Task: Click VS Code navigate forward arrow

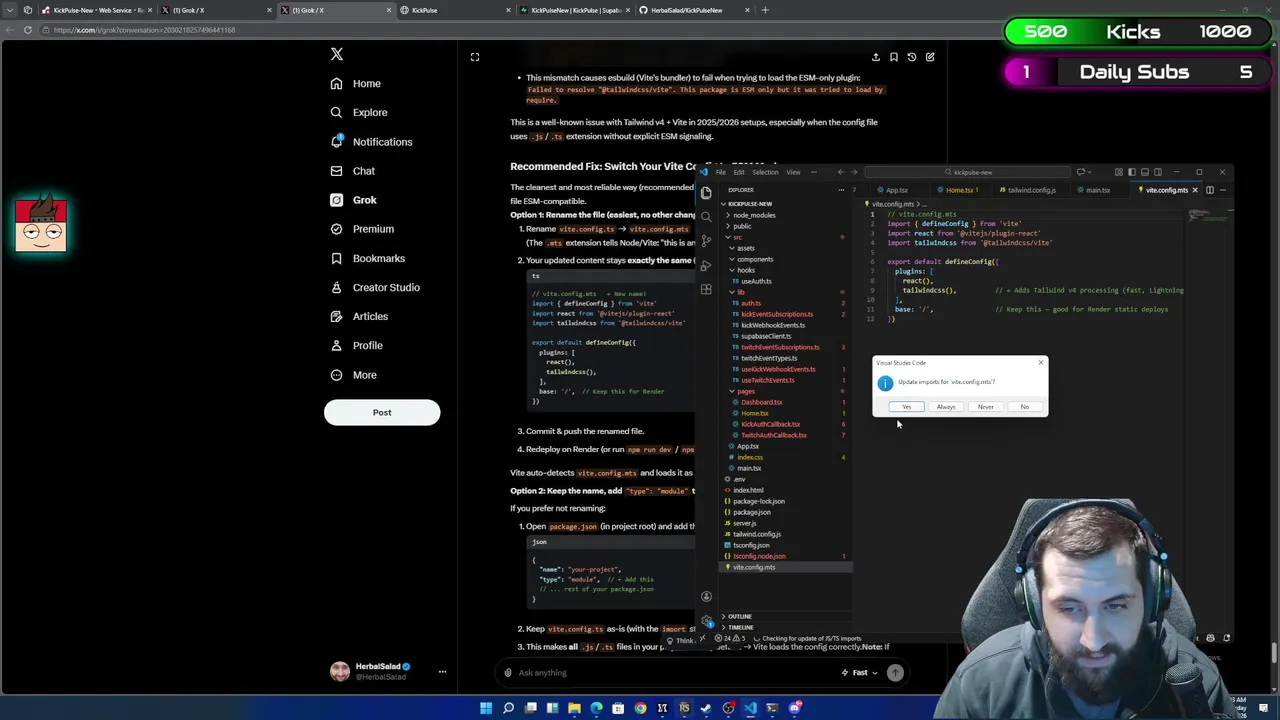Action: (854, 172)
